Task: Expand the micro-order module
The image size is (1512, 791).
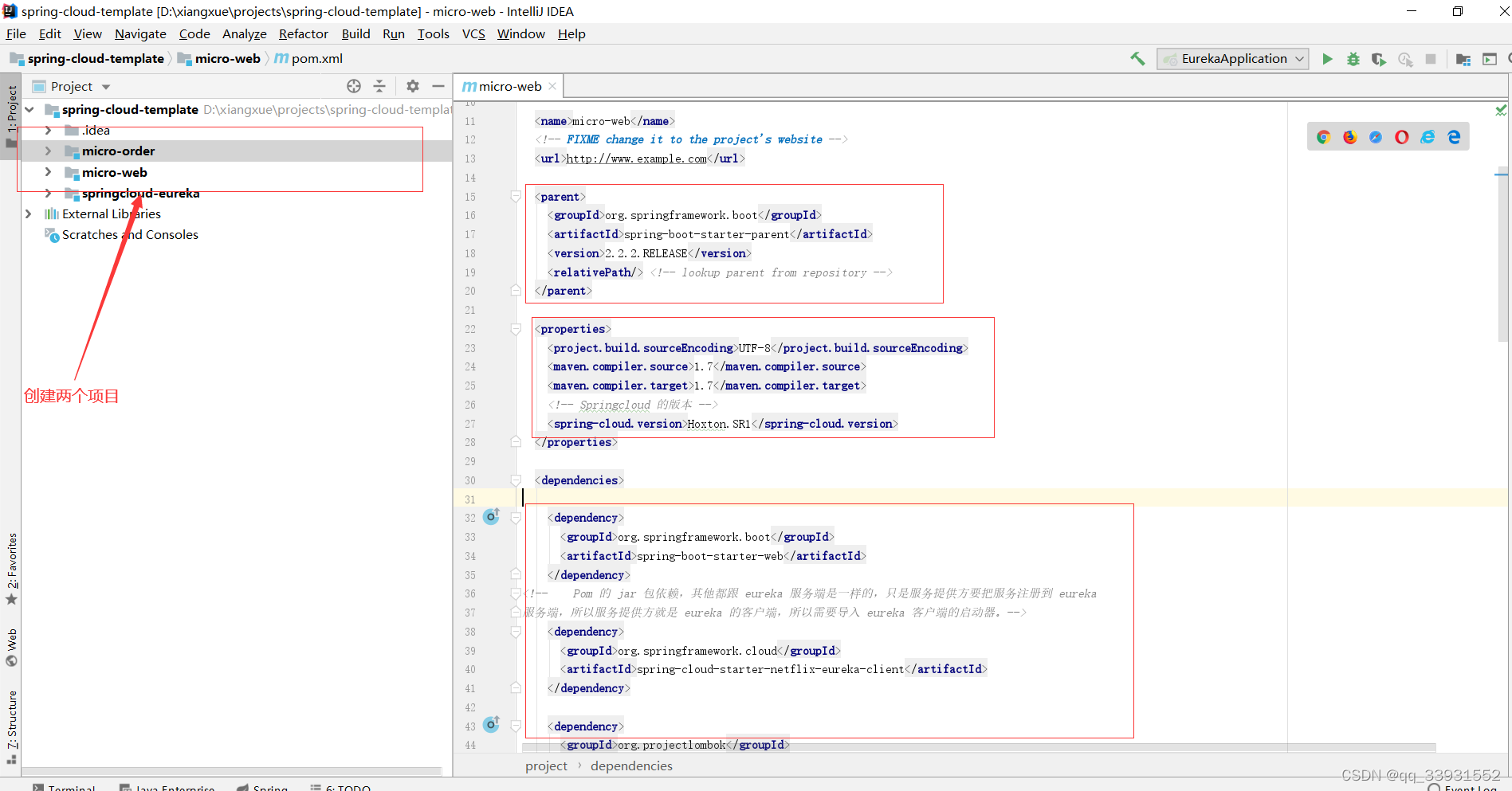Action: coord(49,151)
